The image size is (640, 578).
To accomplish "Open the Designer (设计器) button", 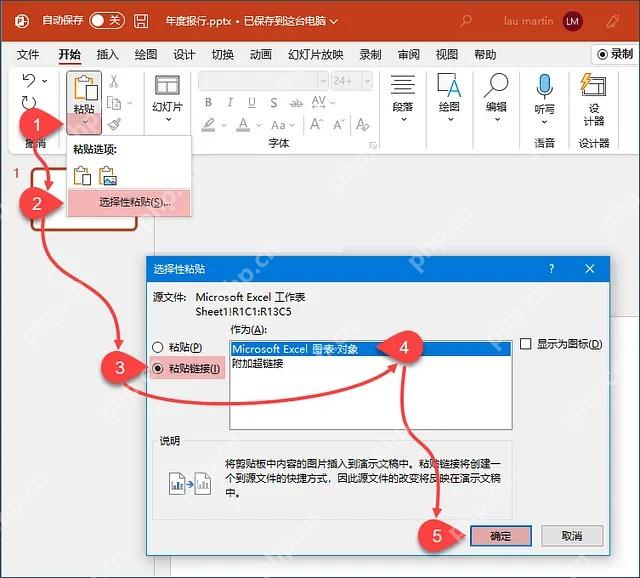I will pos(593,100).
